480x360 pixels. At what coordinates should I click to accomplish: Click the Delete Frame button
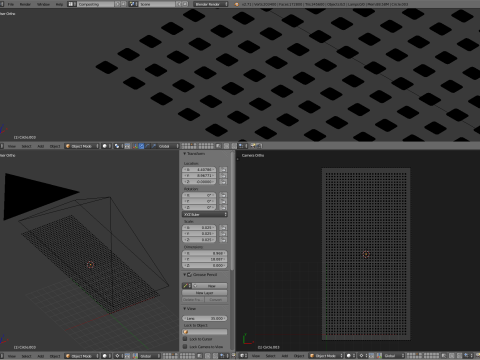(193, 300)
